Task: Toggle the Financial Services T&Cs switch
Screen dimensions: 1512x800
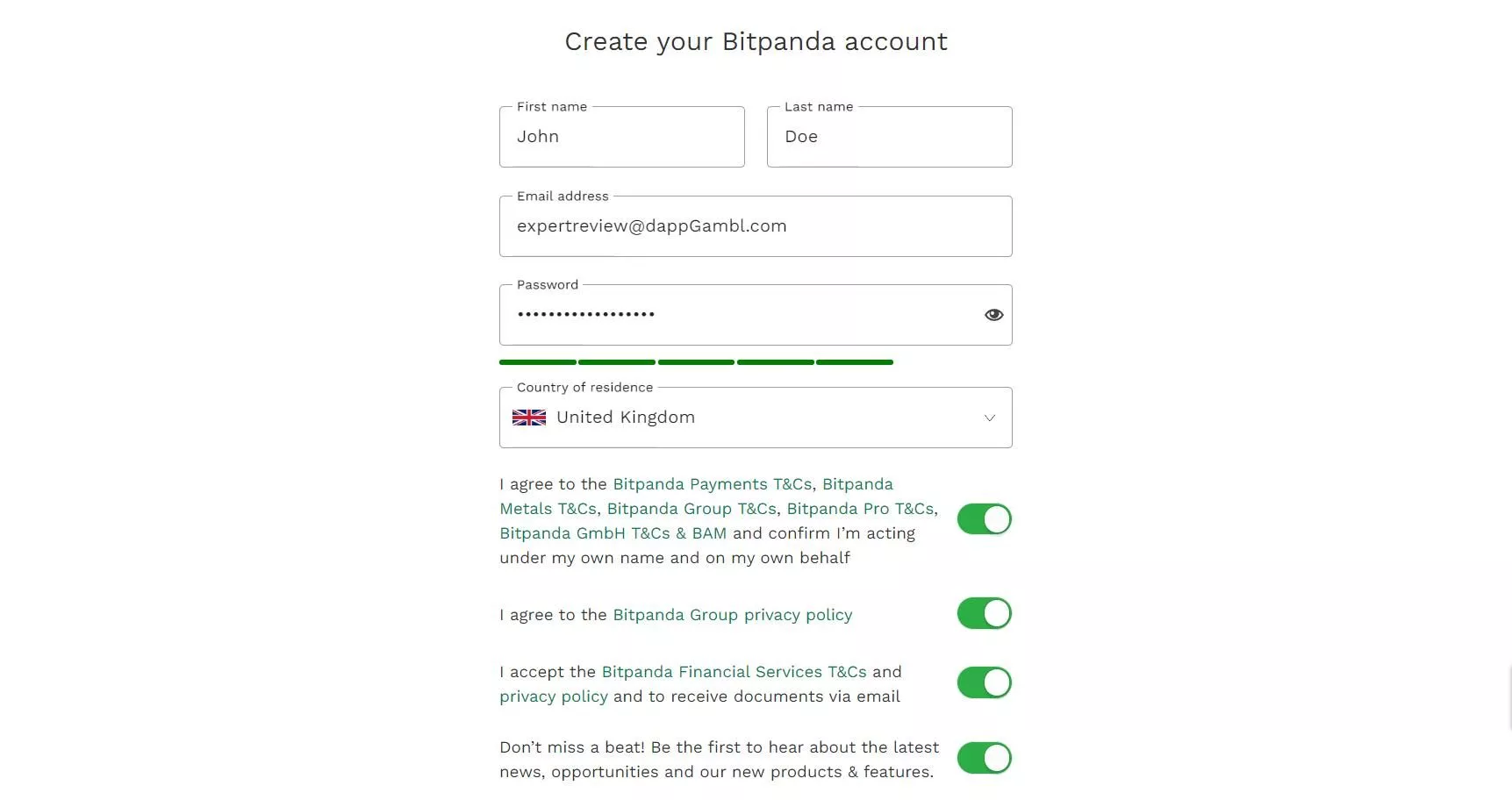Action: coord(984,682)
